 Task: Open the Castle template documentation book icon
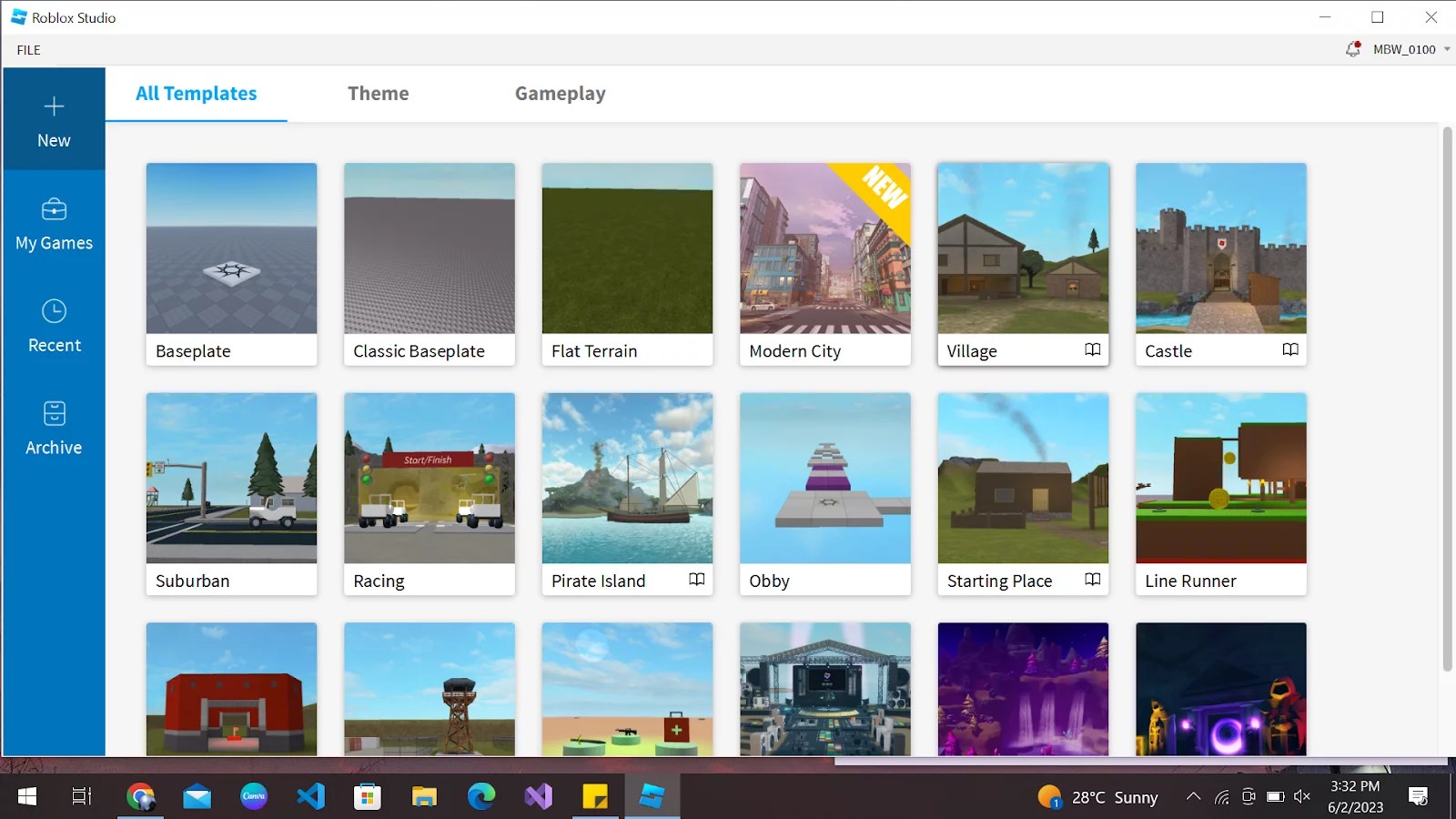coord(1290,349)
